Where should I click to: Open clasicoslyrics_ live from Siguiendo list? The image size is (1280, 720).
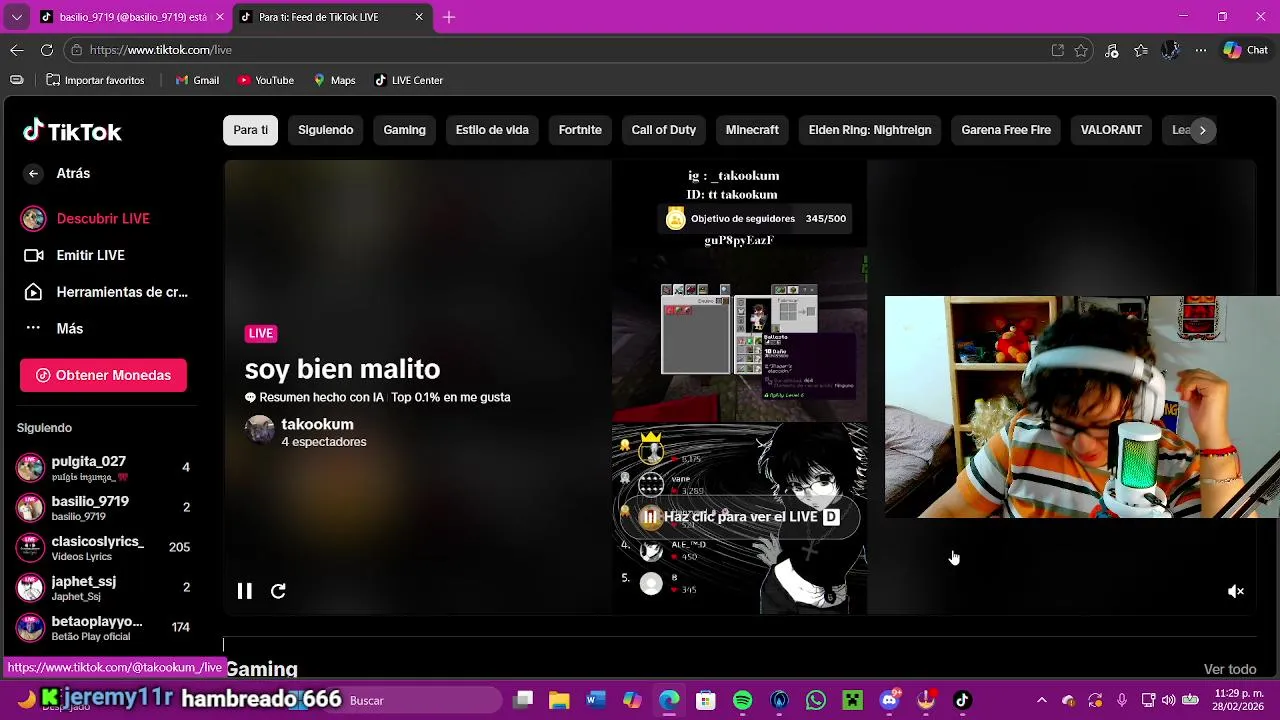click(103, 547)
